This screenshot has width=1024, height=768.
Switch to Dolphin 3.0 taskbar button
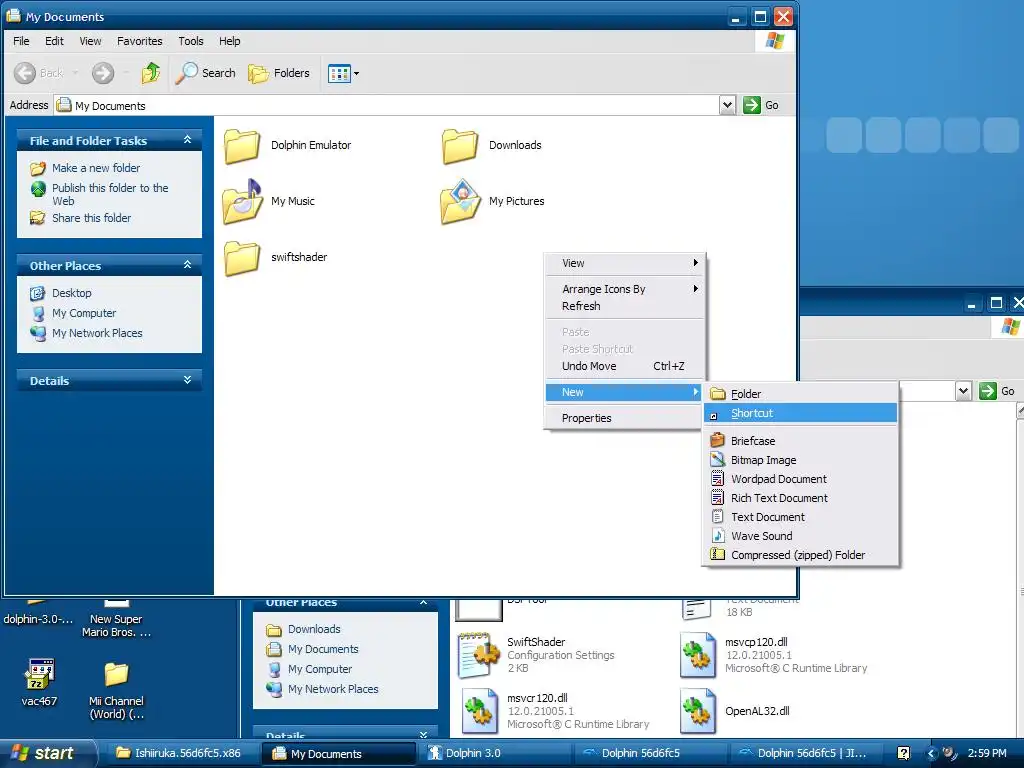[496, 753]
